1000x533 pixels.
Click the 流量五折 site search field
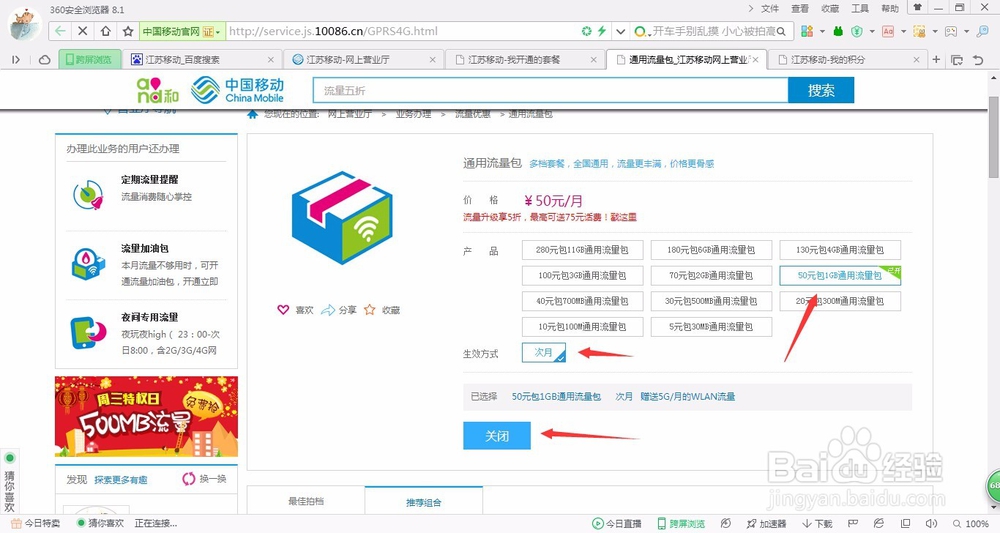pyautogui.click(x=550, y=90)
